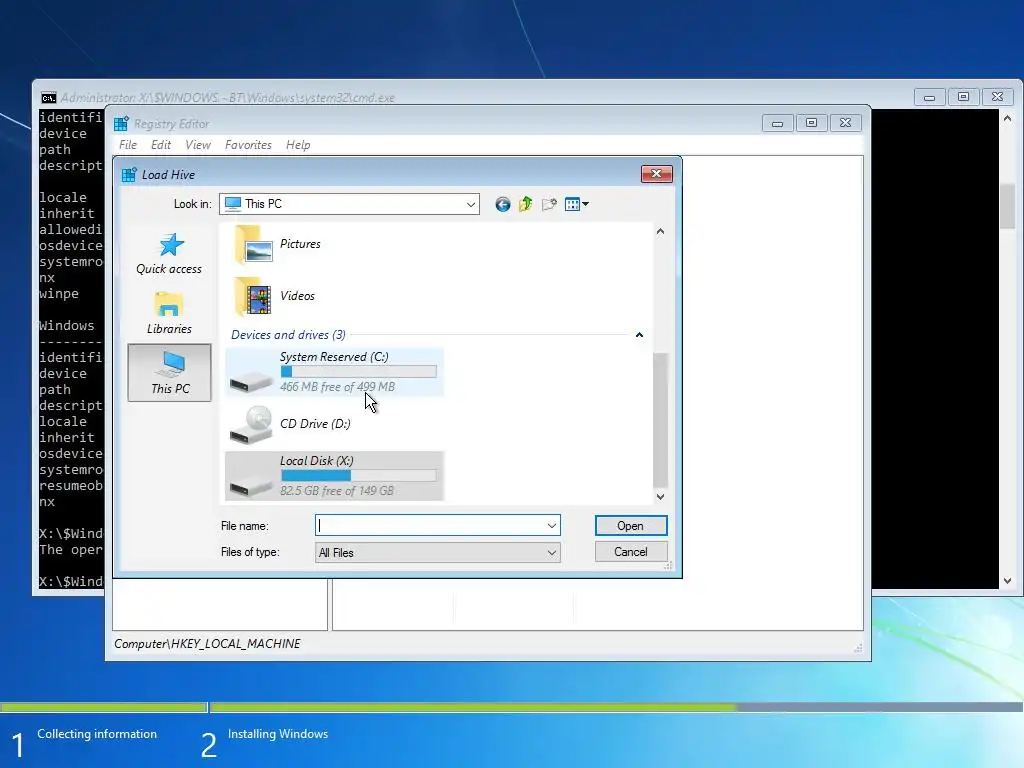Close the Load Hive dialog
The width and height of the screenshot is (1024, 768).
656,174
